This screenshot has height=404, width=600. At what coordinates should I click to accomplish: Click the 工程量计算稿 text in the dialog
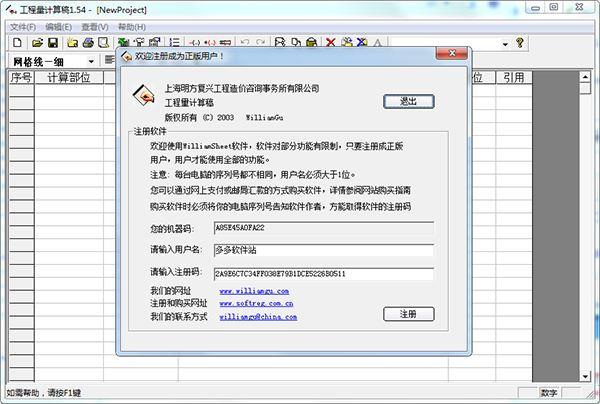(x=189, y=103)
